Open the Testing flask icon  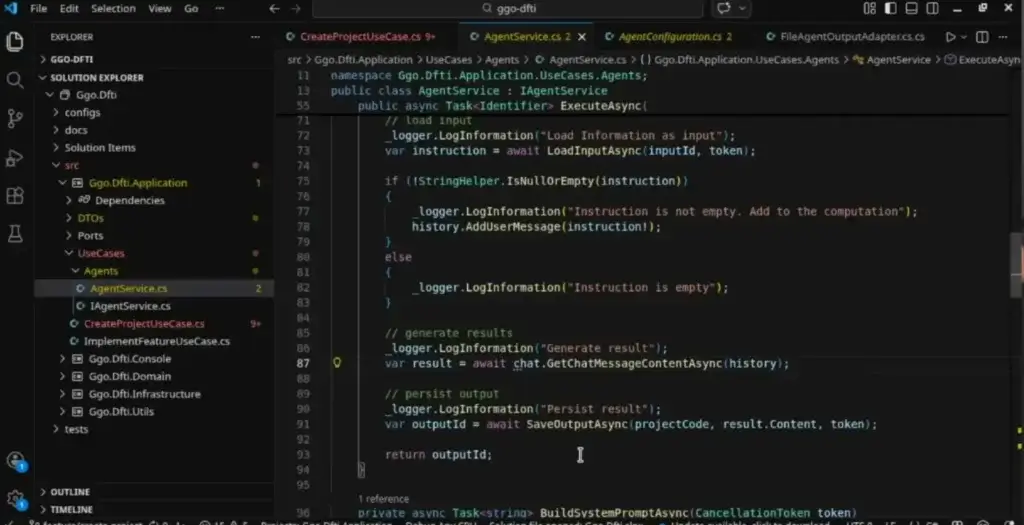tap(15, 234)
